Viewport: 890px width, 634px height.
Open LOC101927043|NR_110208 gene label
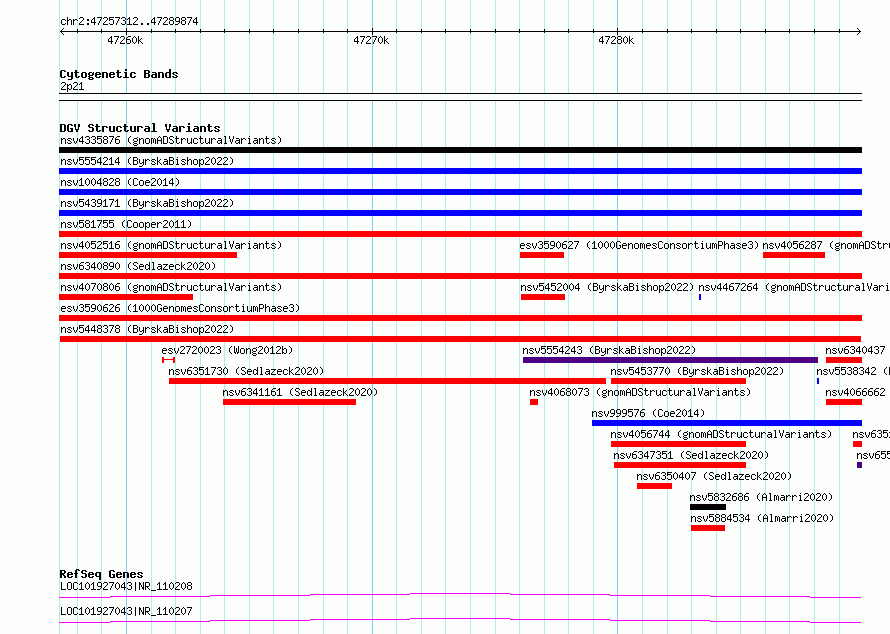(x=126, y=586)
